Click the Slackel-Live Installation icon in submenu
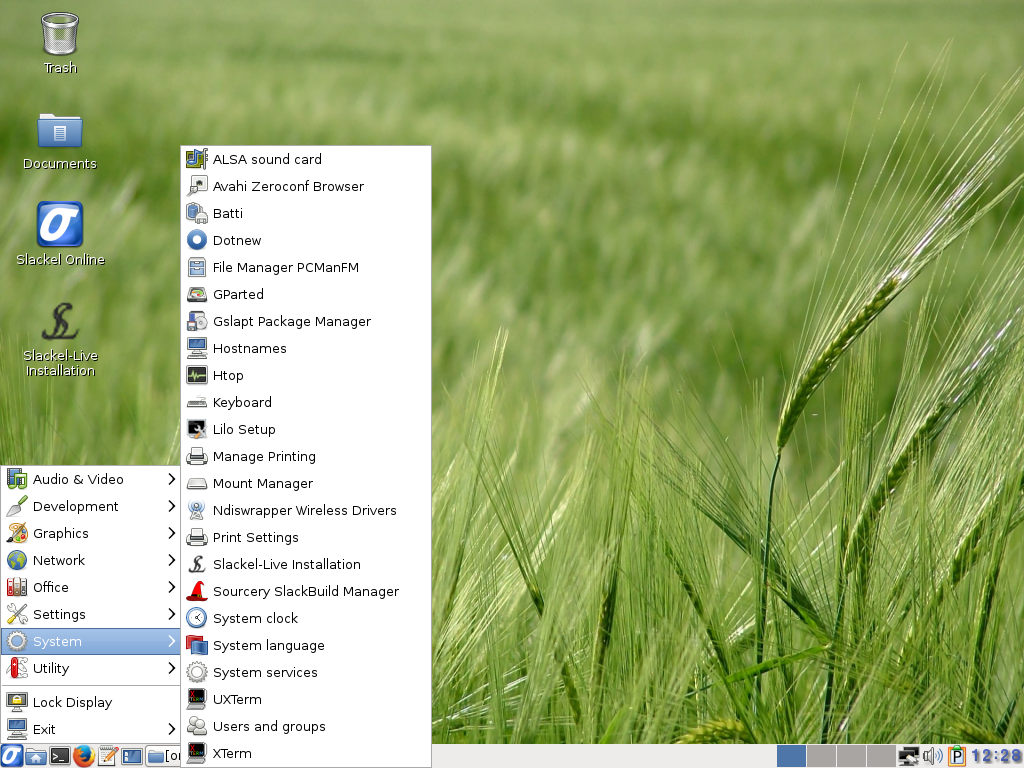 [197, 564]
